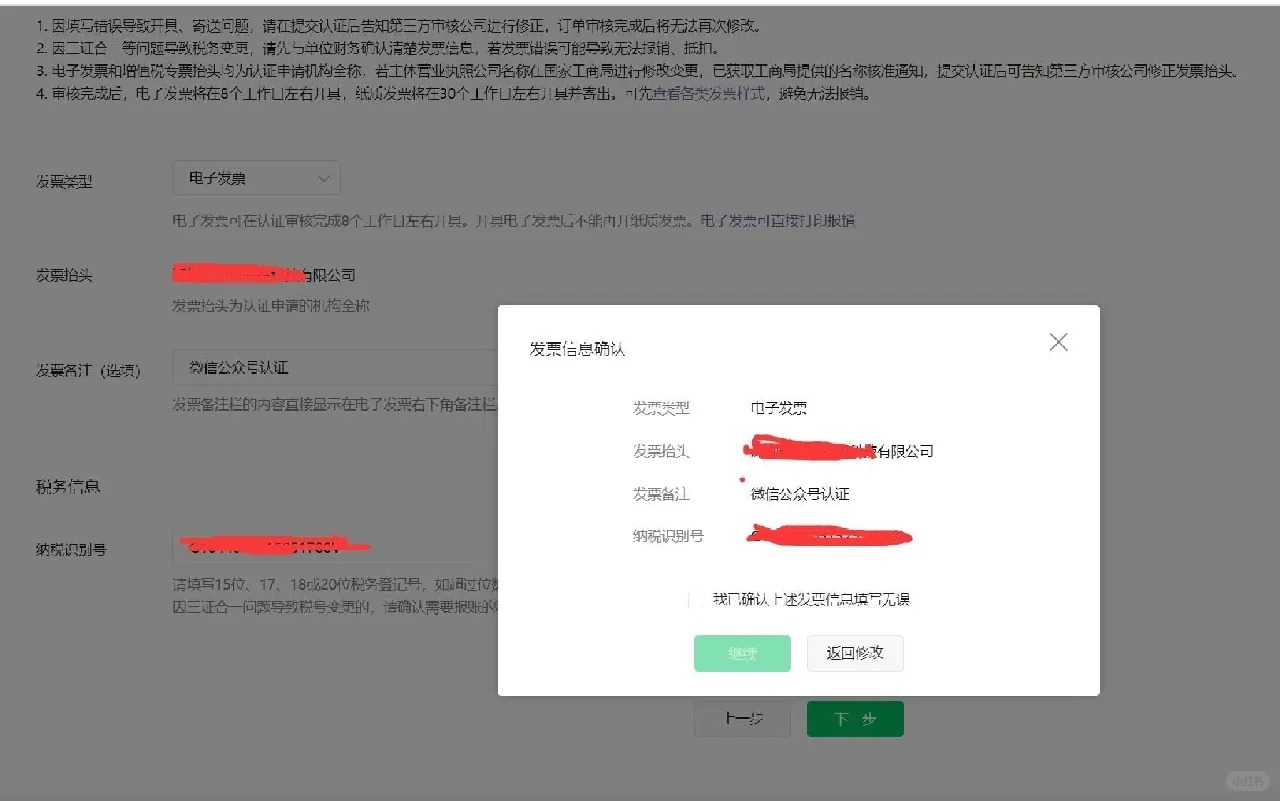Click the redacted 纳税识别号 value in dialog
This screenshot has height=801, width=1280.
click(830, 537)
